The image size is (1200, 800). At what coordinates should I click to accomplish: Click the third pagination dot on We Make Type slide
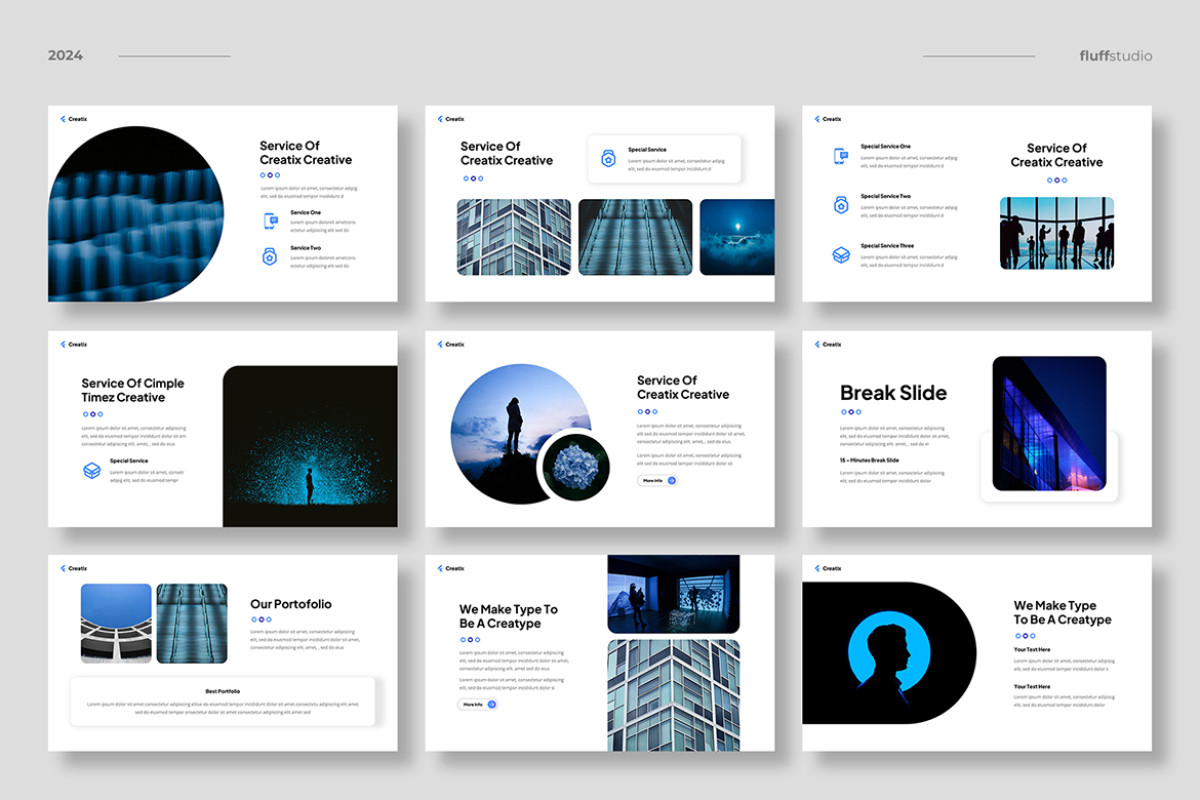(x=477, y=640)
